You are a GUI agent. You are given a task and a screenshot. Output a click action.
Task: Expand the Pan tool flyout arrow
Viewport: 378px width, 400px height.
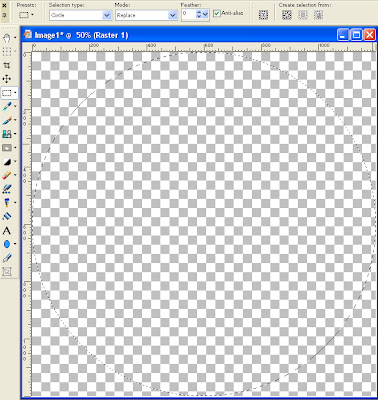point(15,38)
